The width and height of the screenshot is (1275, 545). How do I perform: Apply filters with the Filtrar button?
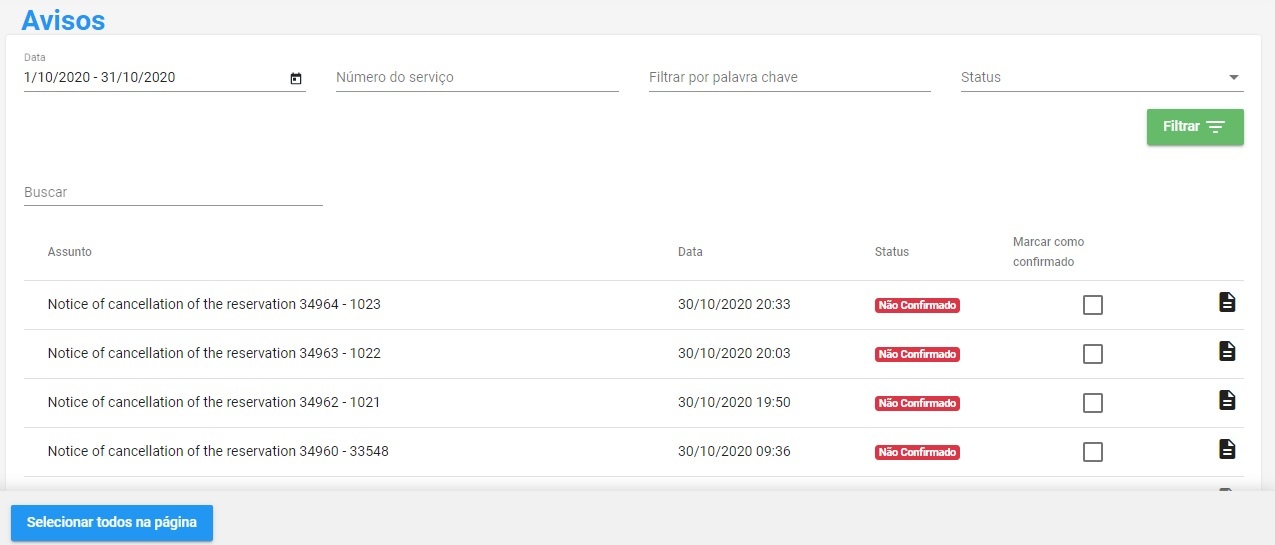pos(1195,127)
